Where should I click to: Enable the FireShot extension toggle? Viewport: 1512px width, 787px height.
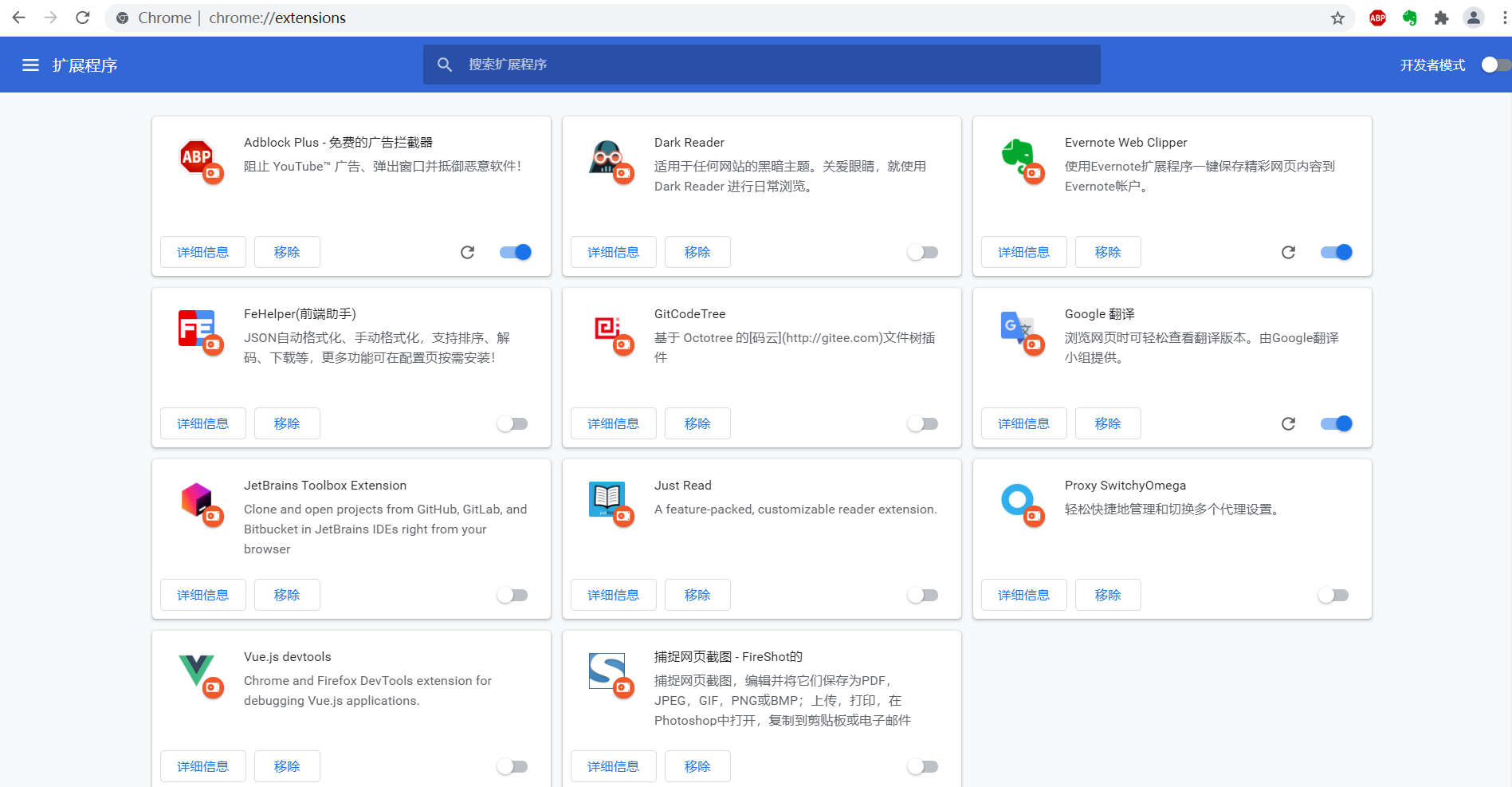coord(923,766)
